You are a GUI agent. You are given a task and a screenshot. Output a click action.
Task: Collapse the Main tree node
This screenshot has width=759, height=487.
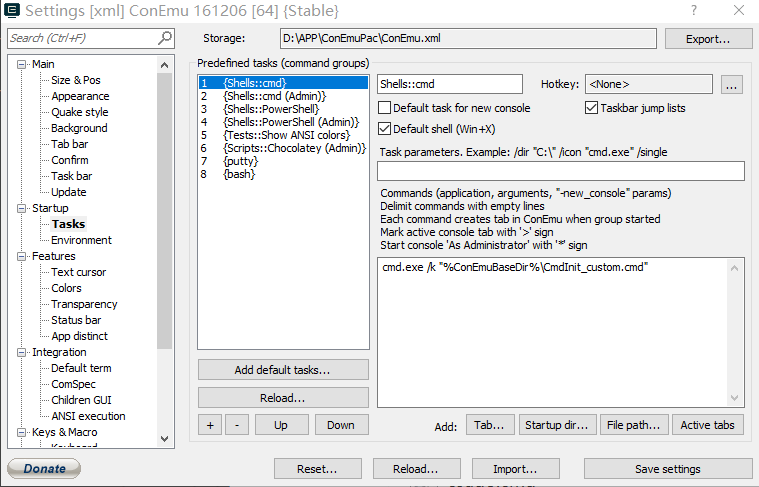[x=21, y=64]
